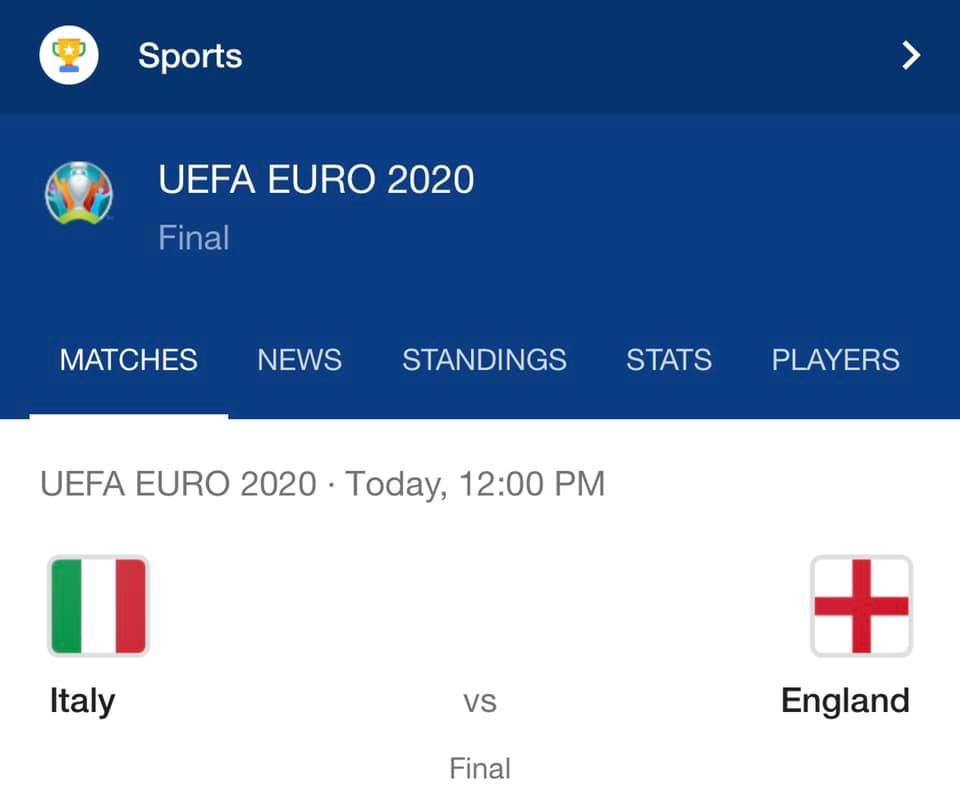Open the STANDINGS tab
960x812 pixels.
pyautogui.click(x=484, y=359)
